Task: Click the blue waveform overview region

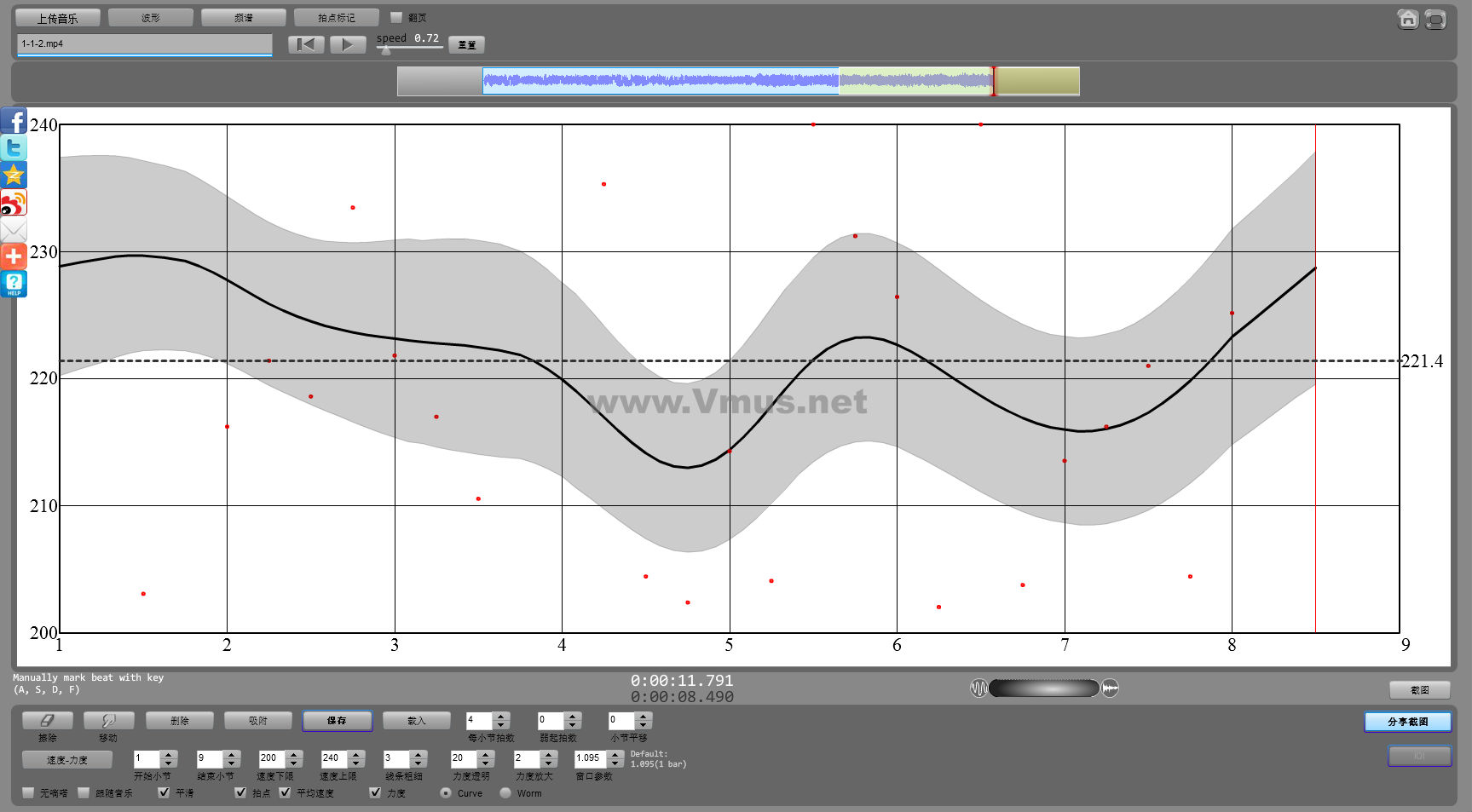Action: coord(661,81)
